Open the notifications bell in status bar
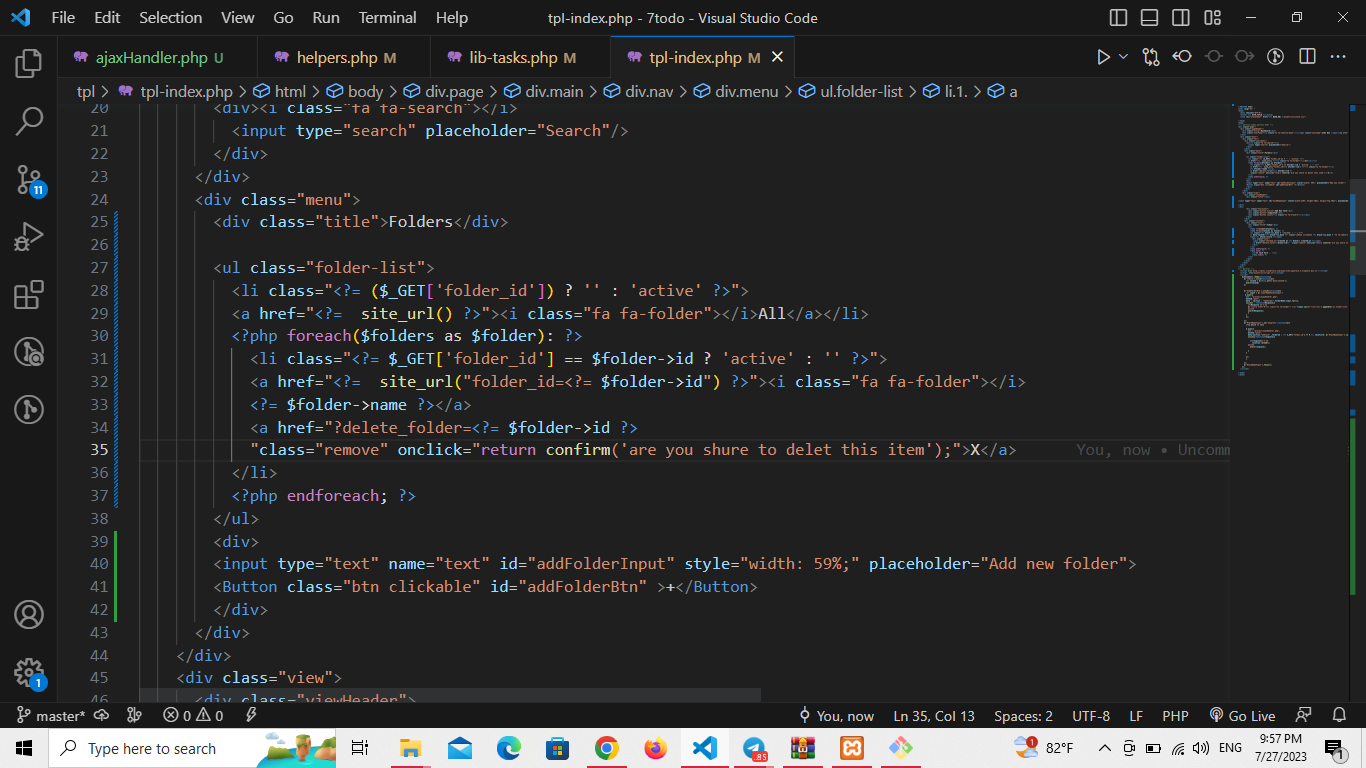 [1339, 716]
